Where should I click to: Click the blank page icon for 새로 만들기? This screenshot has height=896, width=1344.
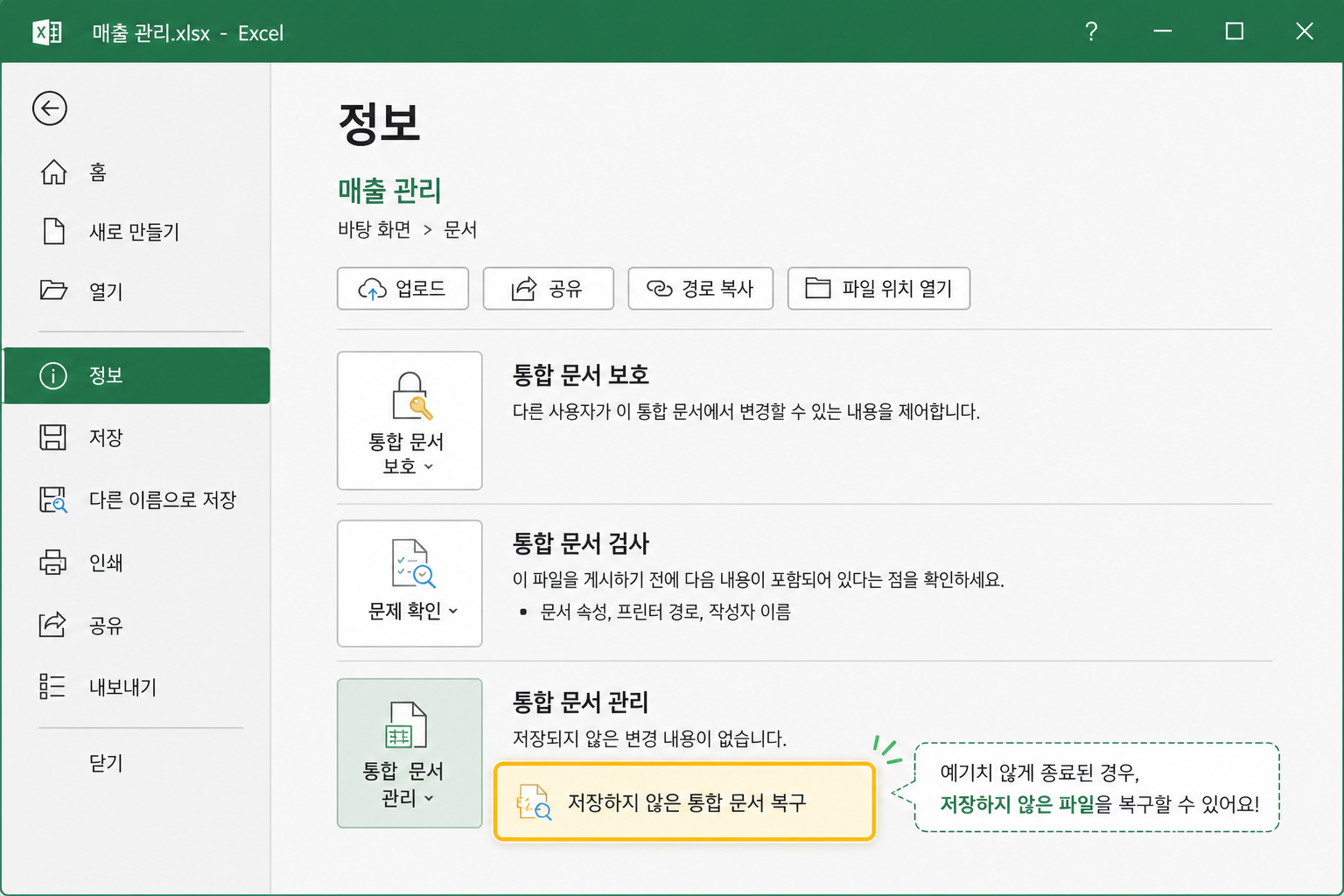click(x=53, y=231)
